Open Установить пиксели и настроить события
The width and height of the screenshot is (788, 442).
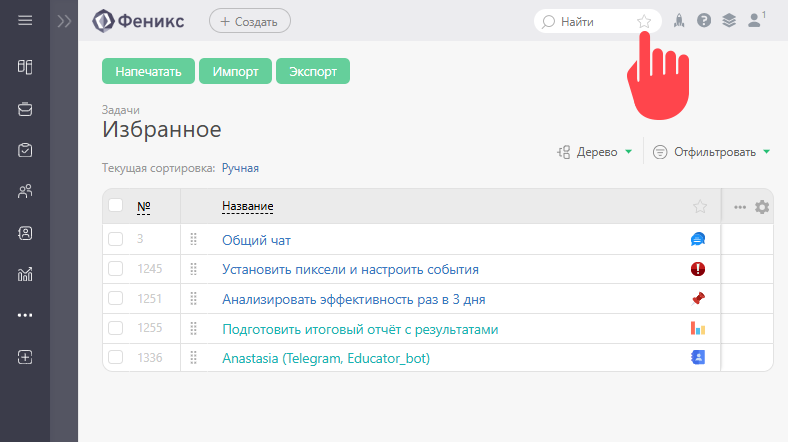350,270
